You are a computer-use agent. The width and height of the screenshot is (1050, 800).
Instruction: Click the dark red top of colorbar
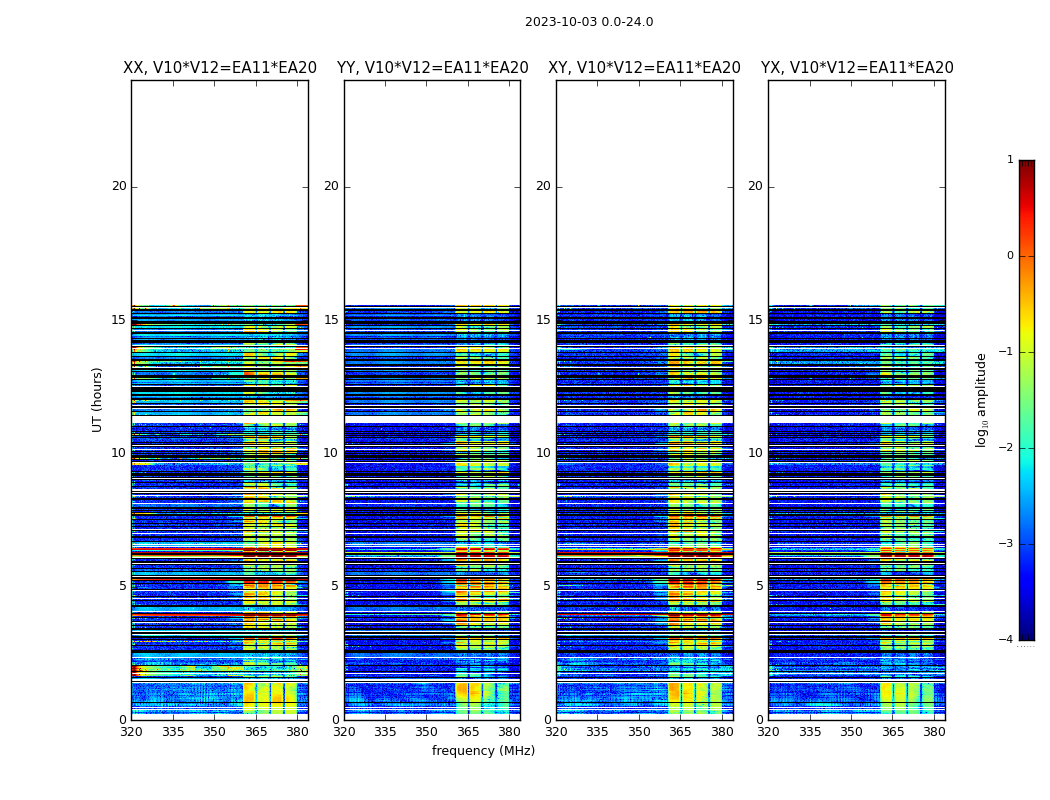(x=1026, y=165)
